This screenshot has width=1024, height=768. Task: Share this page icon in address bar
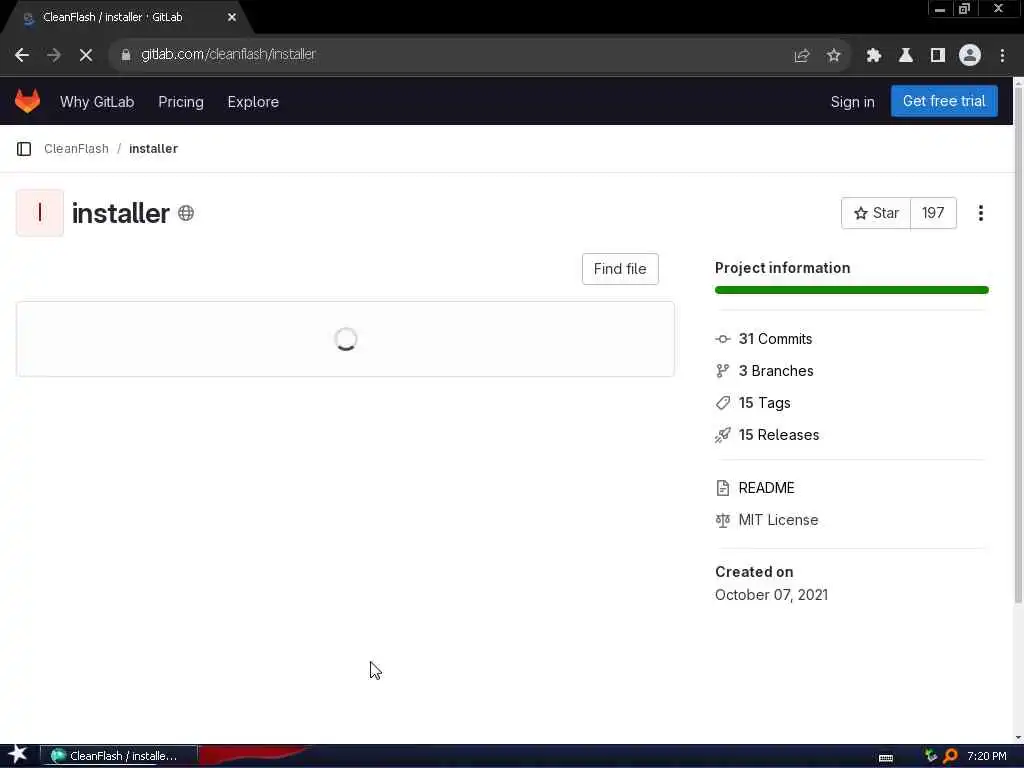click(801, 56)
